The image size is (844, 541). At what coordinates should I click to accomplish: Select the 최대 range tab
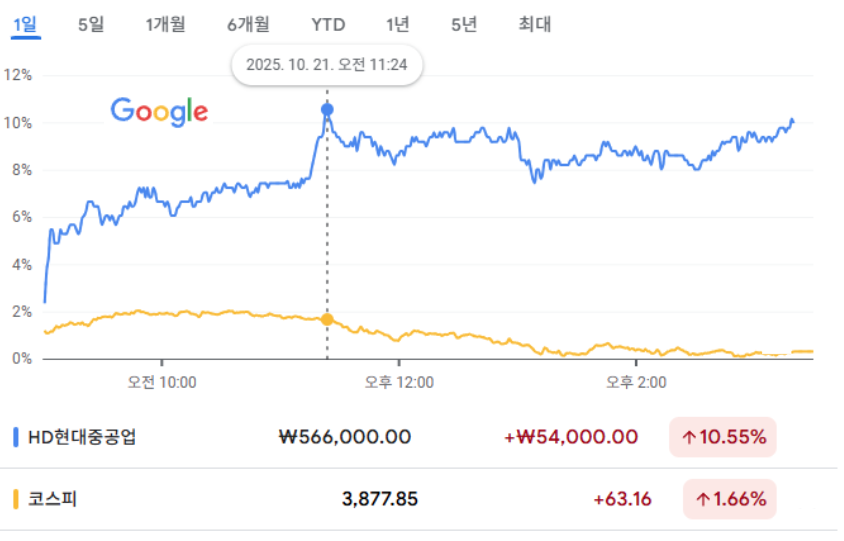click(535, 25)
